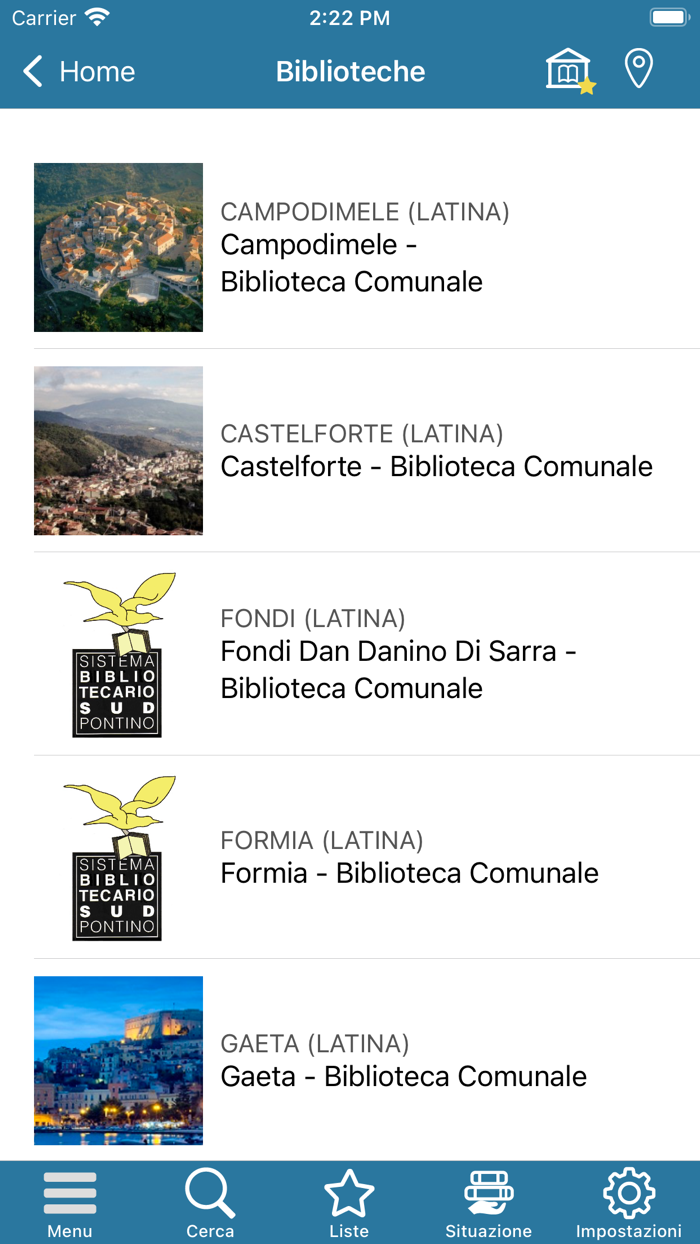The image size is (700, 1244).
Task: Tap the Campodimele village thumbnail
Action: [117, 246]
